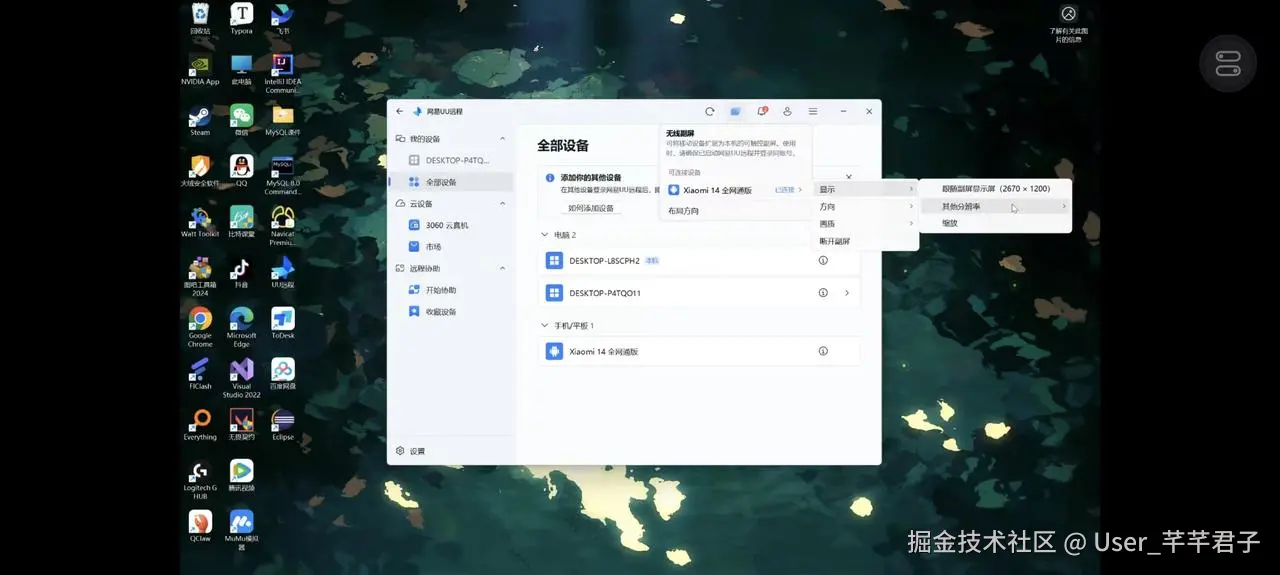The height and width of the screenshot is (575, 1280).
Task: Open the 回收站 recycle bin icon
Action: click(200, 19)
